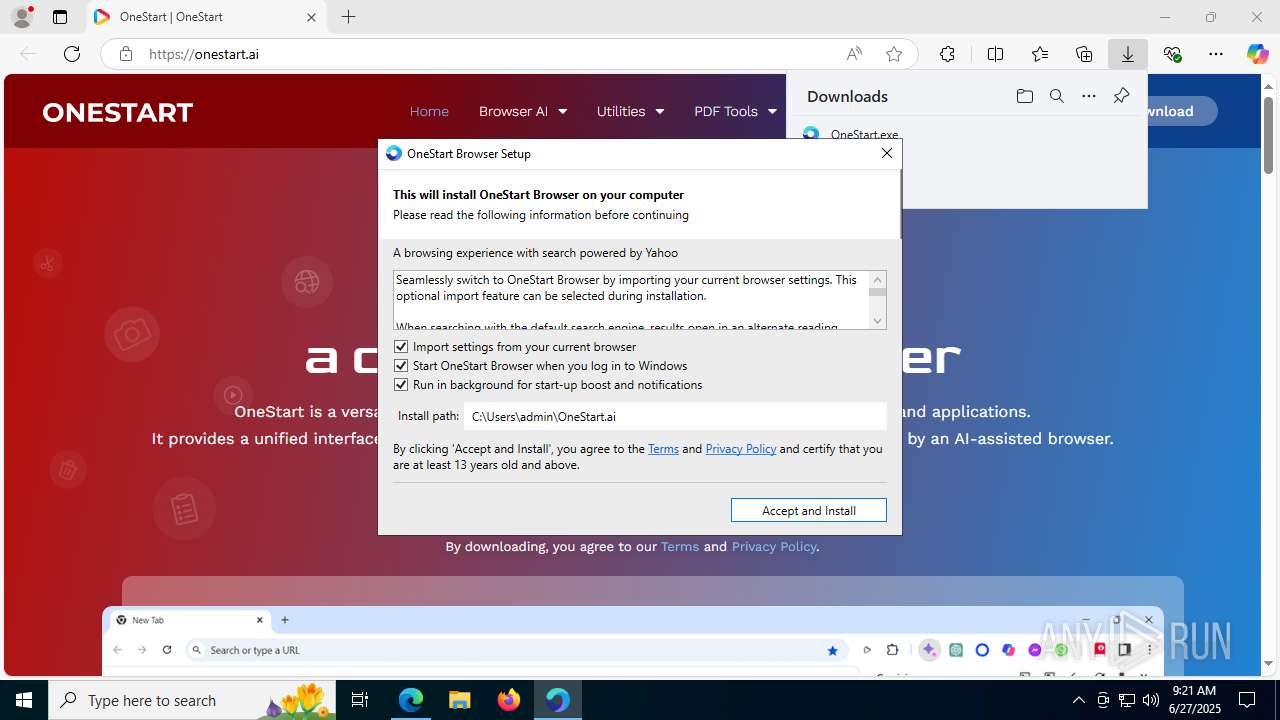The width and height of the screenshot is (1280, 720).
Task: Open downloads folder icon in Downloads panel
Action: point(1024,96)
